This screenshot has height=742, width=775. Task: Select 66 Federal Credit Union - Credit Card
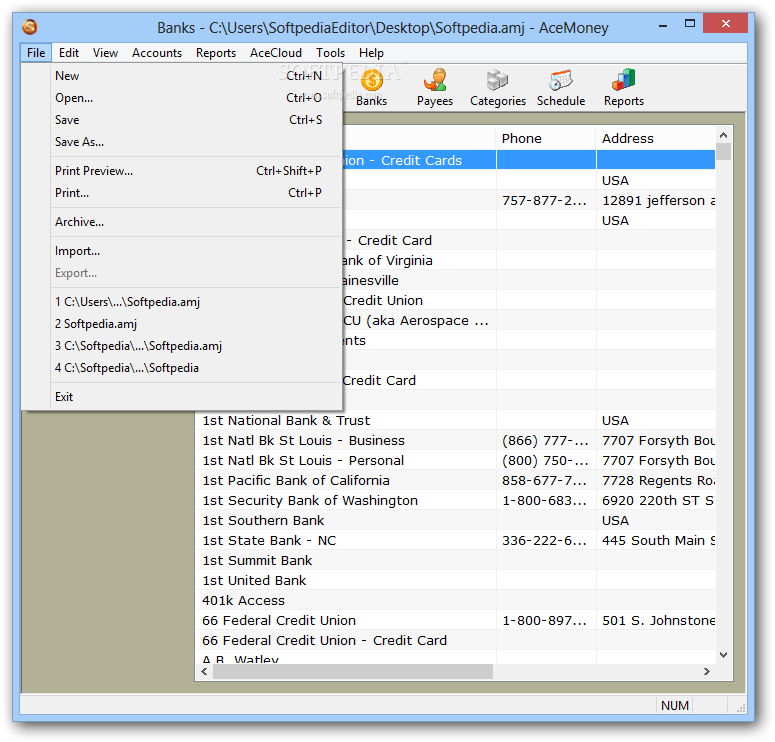[x=455, y=641]
